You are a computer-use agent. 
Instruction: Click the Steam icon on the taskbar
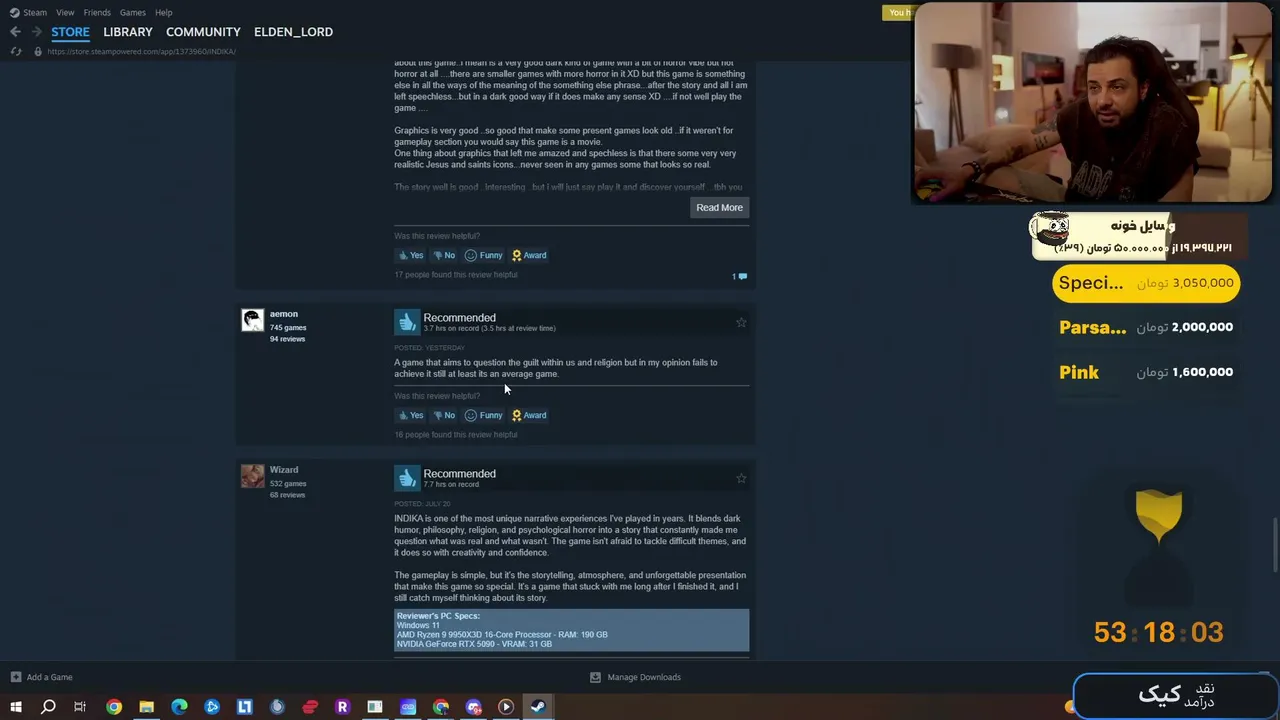tap(538, 707)
